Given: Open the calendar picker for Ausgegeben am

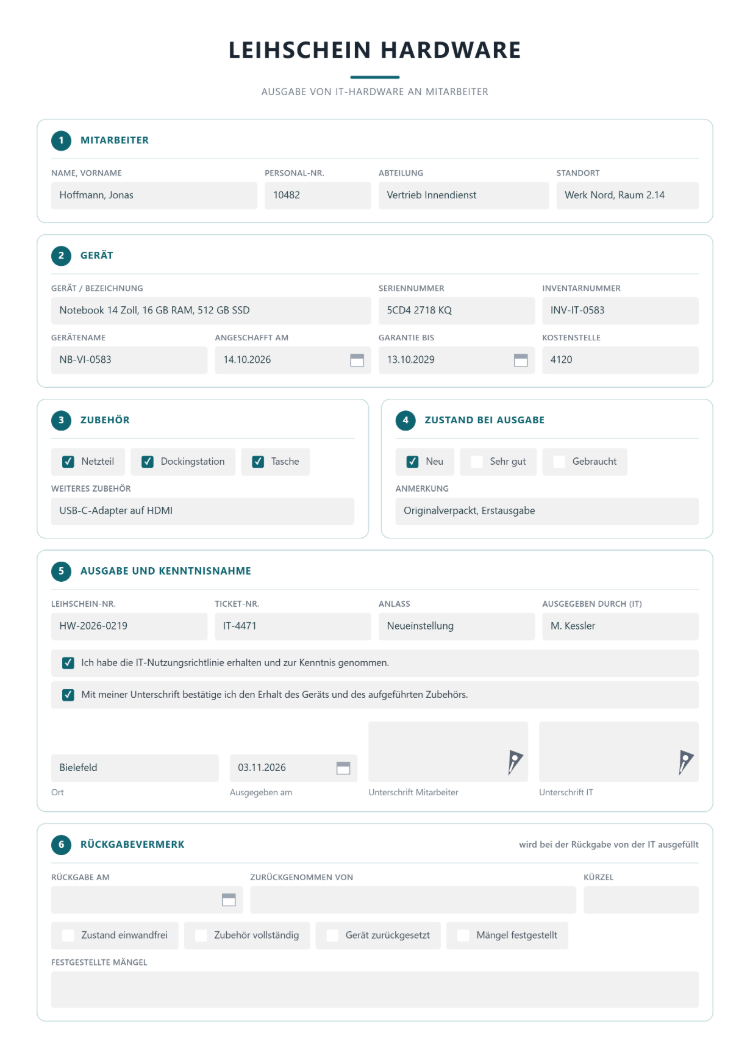Looking at the screenshot, I should pyautogui.click(x=344, y=768).
